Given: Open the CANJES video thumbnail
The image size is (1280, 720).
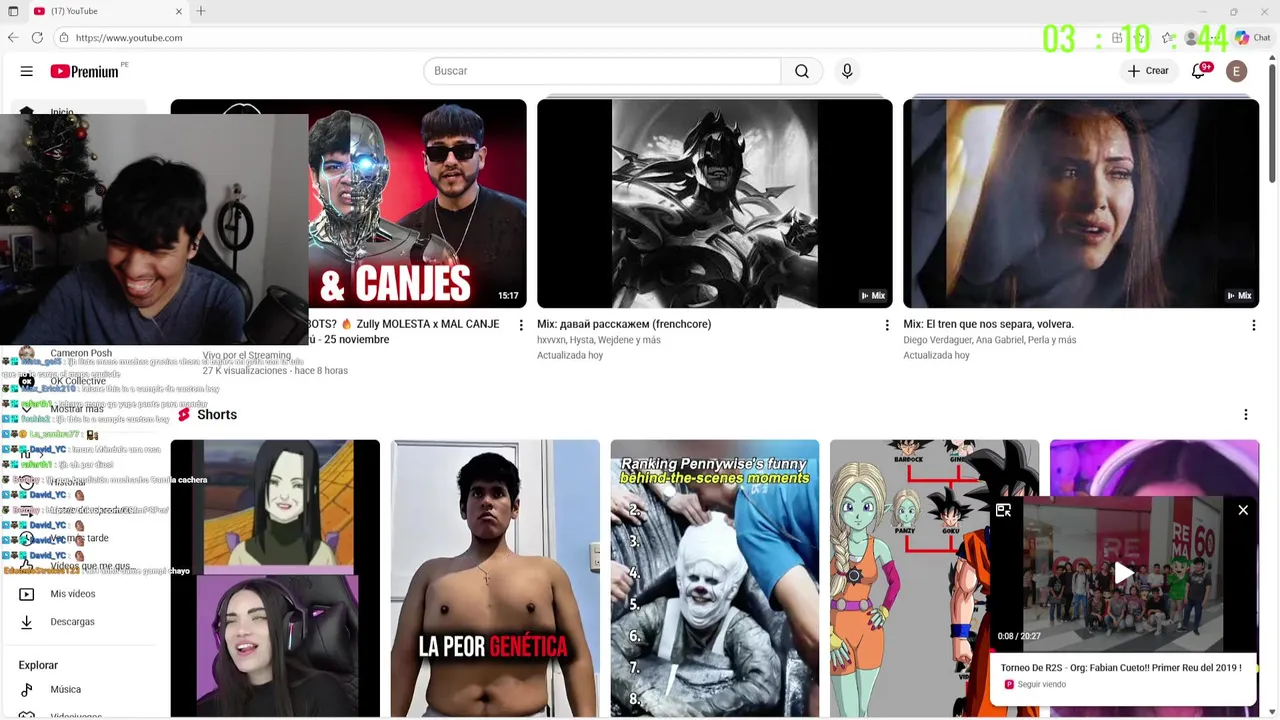Looking at the screenshot, I should tap(417, 203).
